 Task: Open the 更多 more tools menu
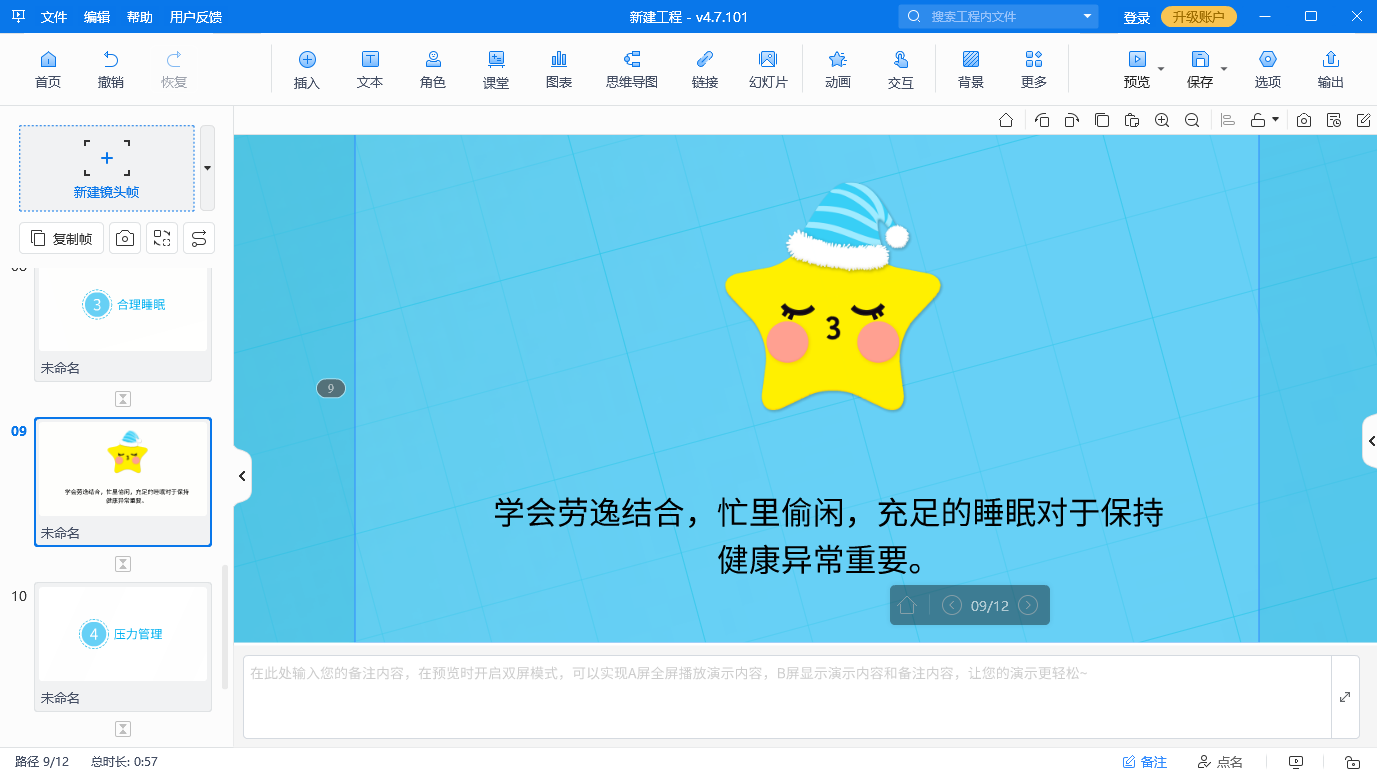[x=1034, y=69]
